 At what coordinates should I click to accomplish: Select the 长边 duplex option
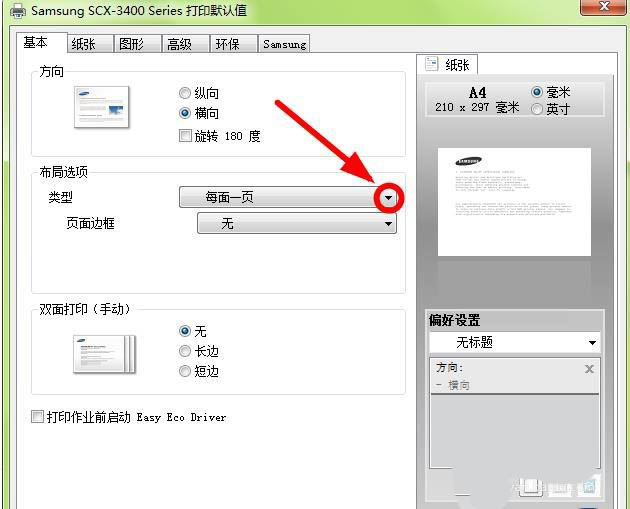pyautogui.click(x=184, y=351)
